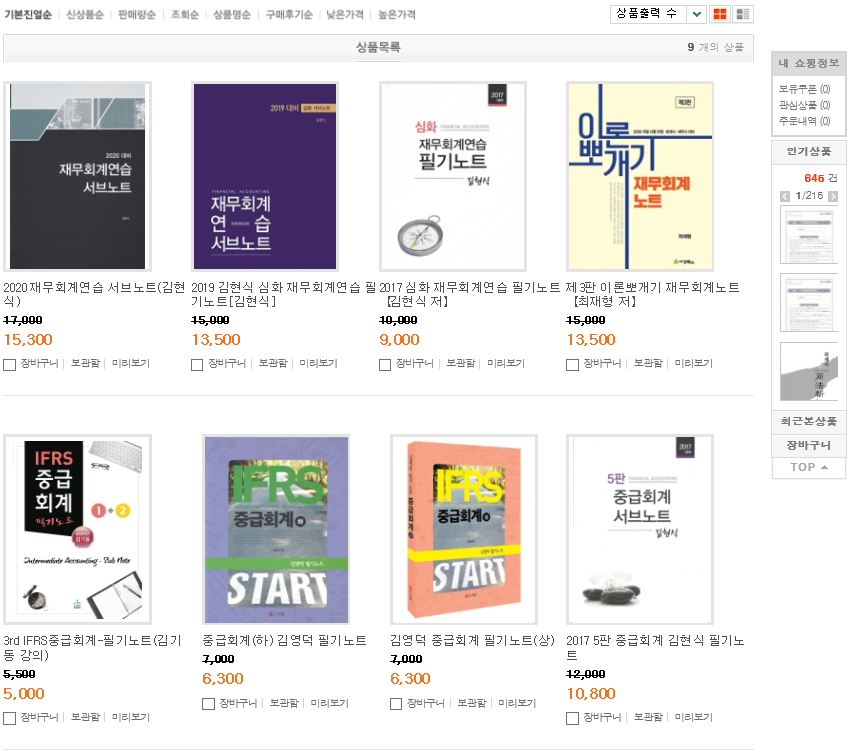855x754 pixels.
Task: Check the box for 2017 심화 재무회계연습 필기노트
Action: click(385, 365)
